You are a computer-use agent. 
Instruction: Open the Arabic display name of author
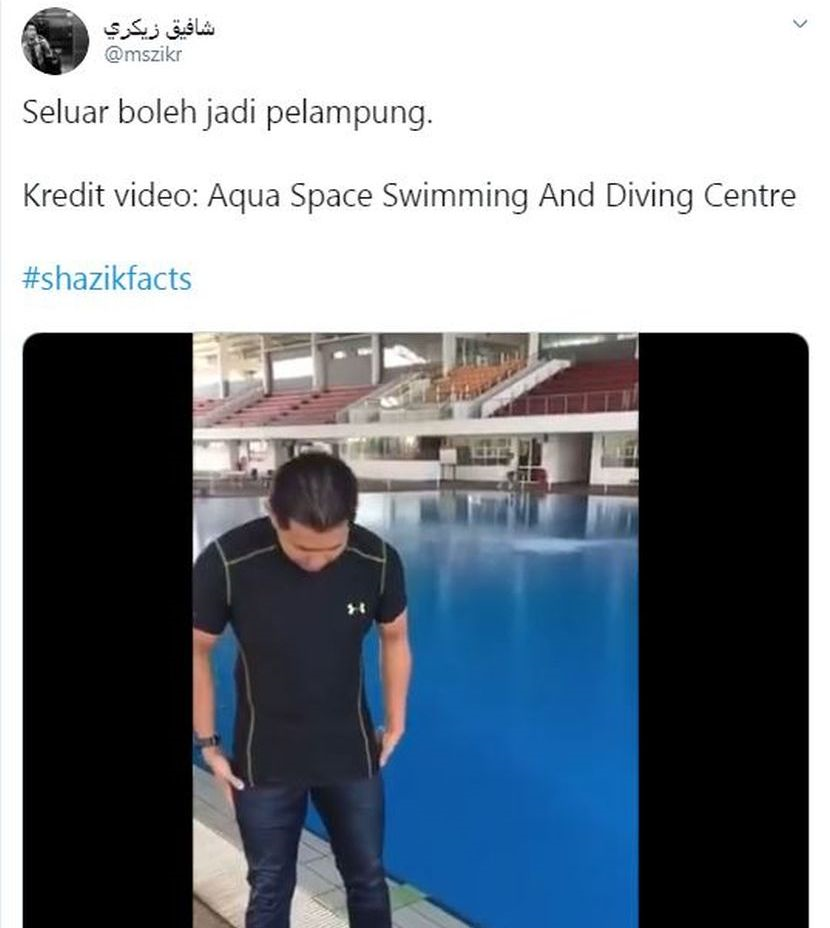pos(159,28)
